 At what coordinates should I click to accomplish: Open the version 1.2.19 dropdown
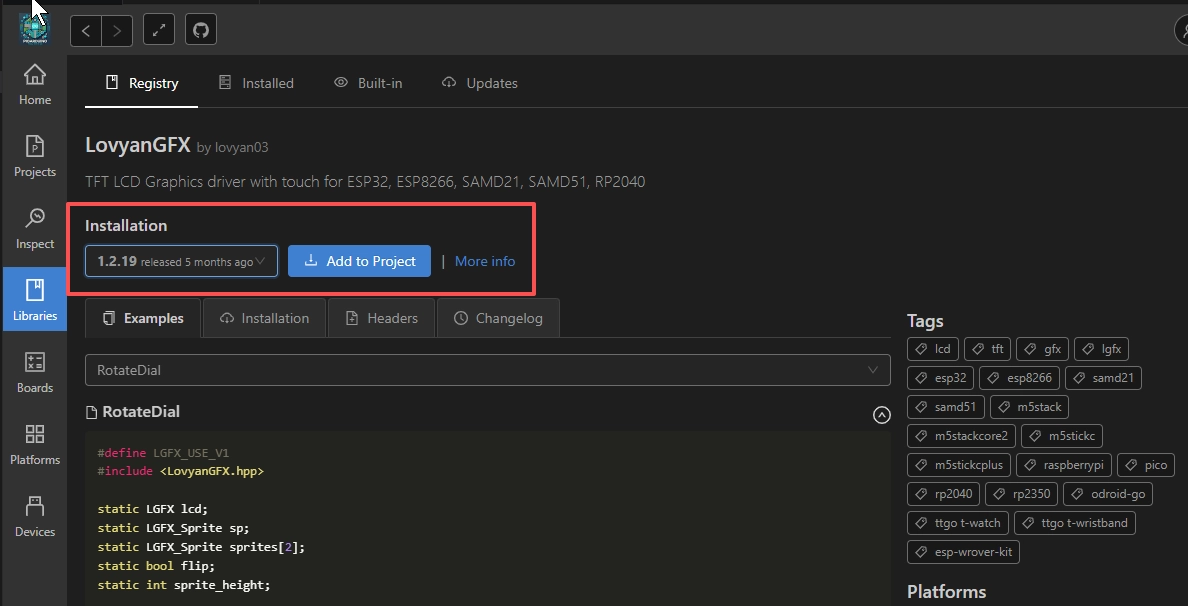181,261
